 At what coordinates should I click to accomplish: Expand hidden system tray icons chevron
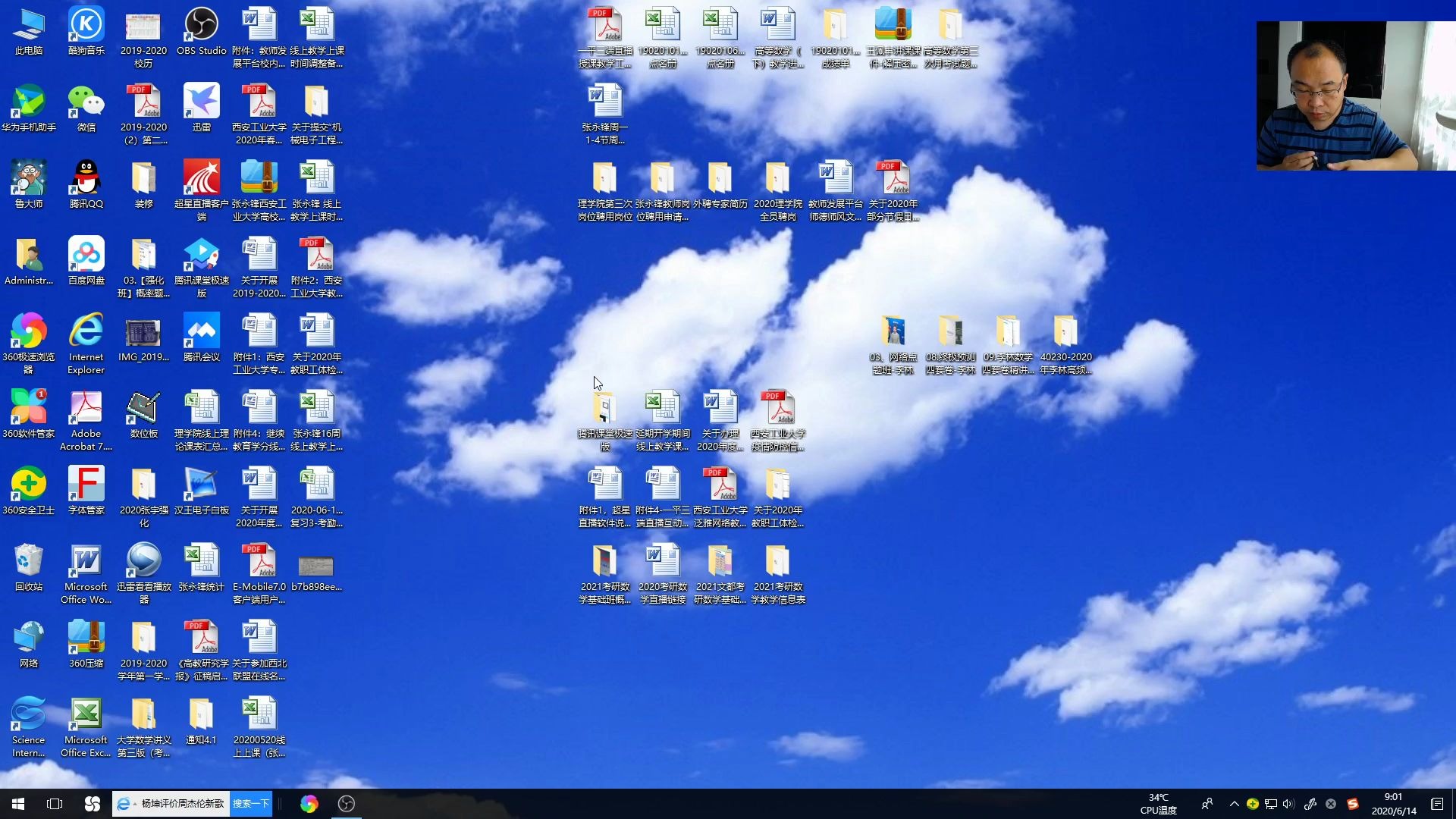coord(1234,804)
